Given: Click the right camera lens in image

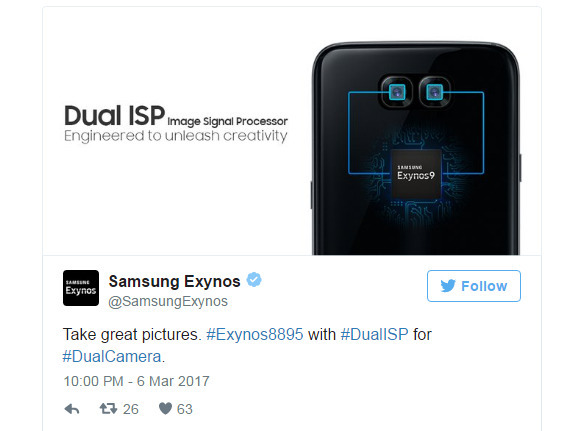Looking at the screenshot, I should tap(434, 92).
